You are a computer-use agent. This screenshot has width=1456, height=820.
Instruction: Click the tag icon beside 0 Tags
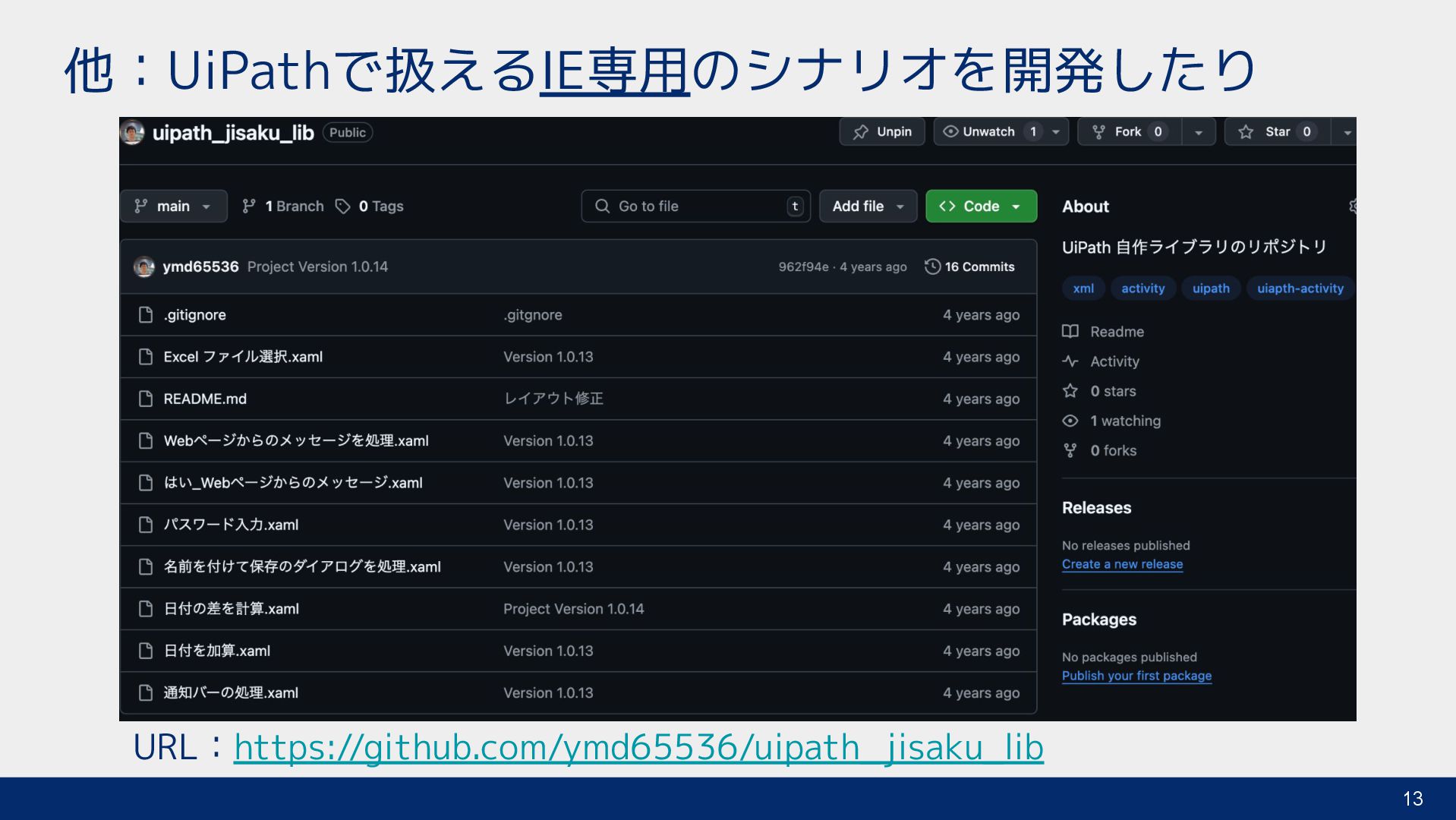pos(343,206)
